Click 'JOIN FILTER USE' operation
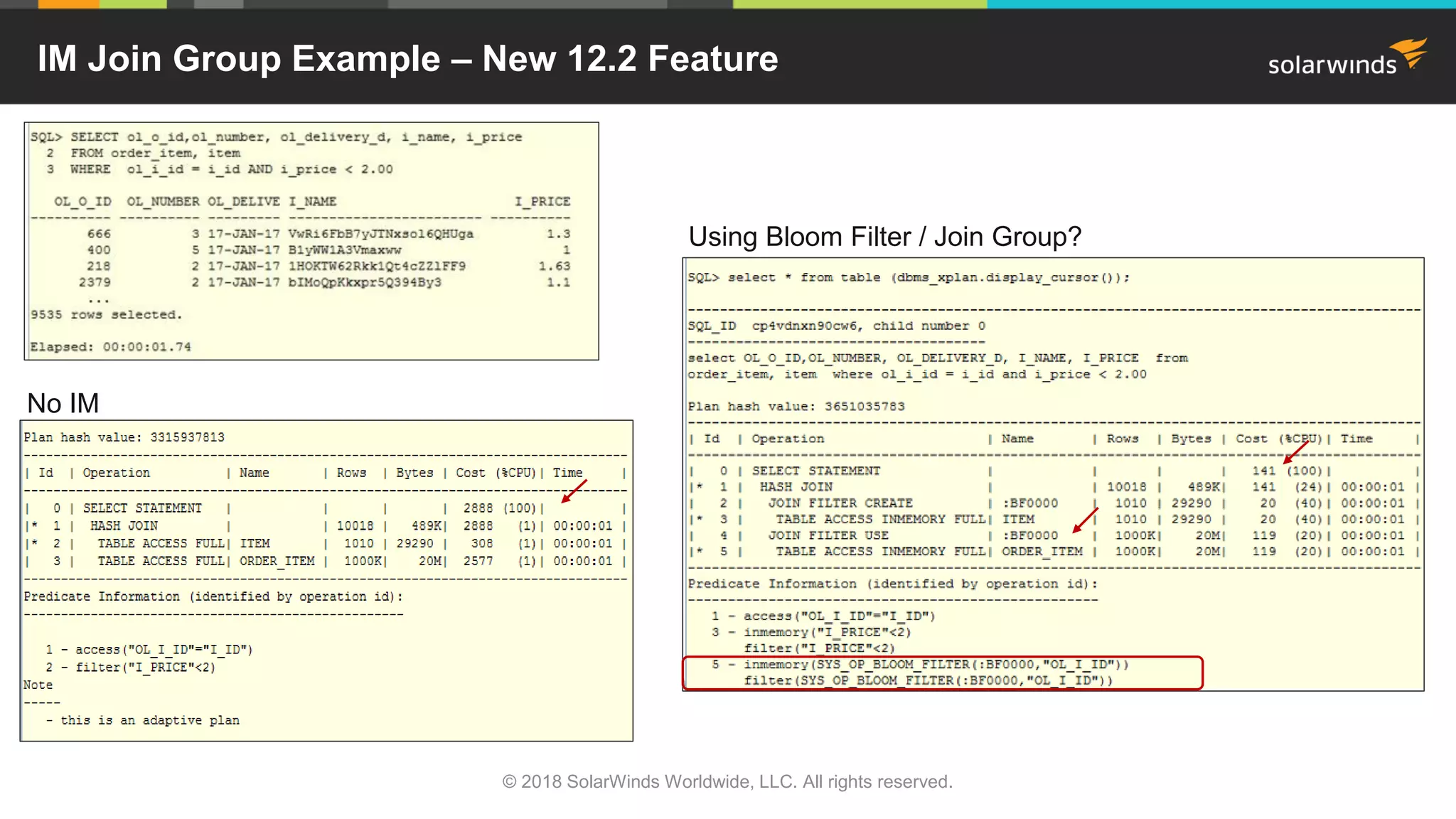The image size is (1456, 819). tap(828, 535)
